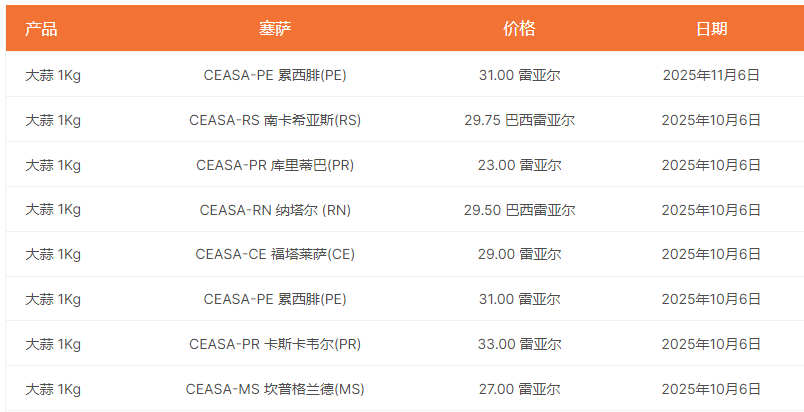Click the 29.50 巴西雷亚尔 price
The image size is (804, 412).
point(519,210)
